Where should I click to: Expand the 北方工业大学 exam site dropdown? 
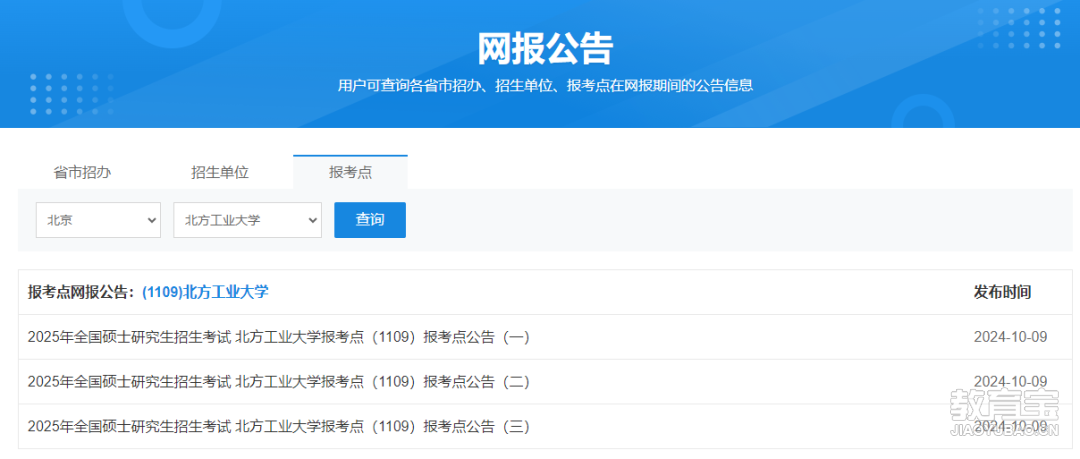click(x=247, y=220)
